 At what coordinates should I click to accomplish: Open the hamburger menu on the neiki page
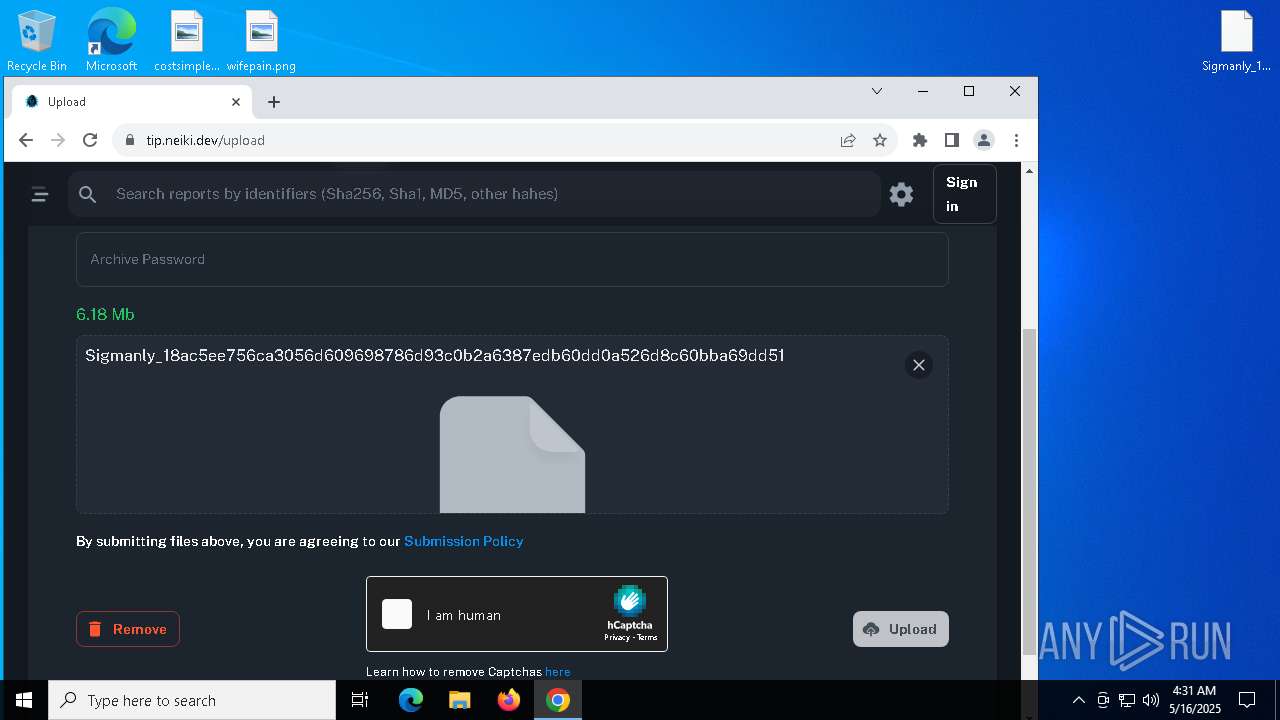pos(40,194)
